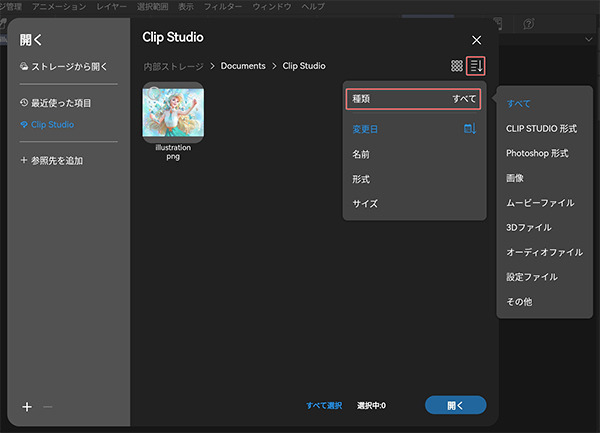
Task: Click the 開く button
Action: pyautogui.click(x=455, y=405)
